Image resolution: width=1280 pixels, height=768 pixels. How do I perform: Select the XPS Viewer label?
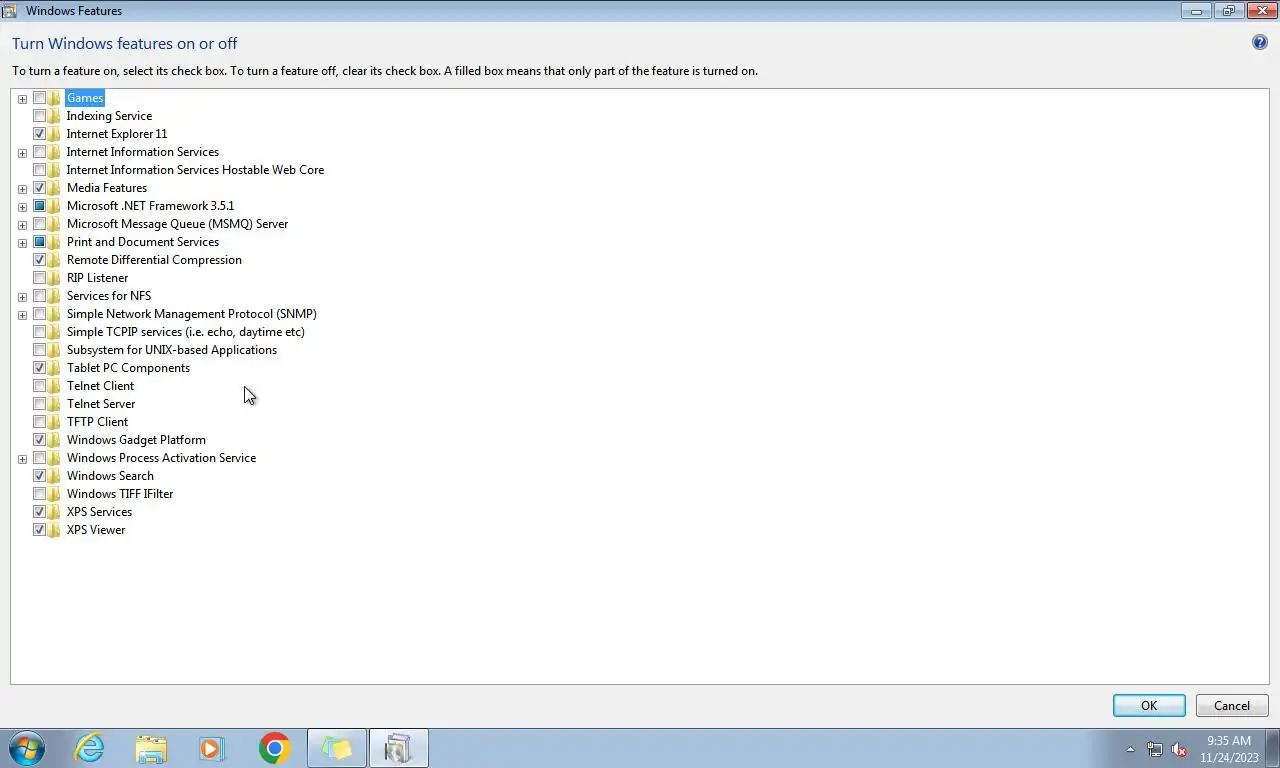point(96,530)
